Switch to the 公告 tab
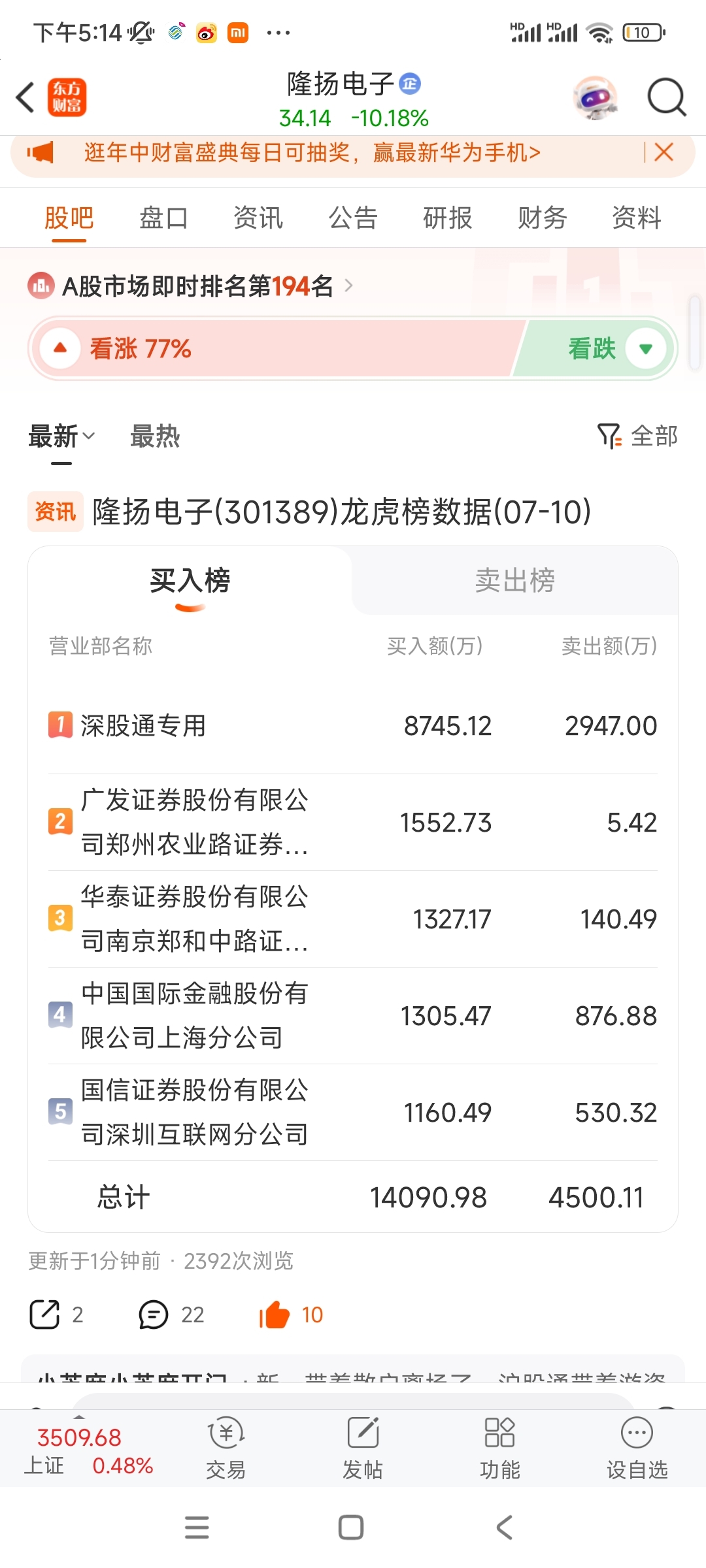 [353, 218]
